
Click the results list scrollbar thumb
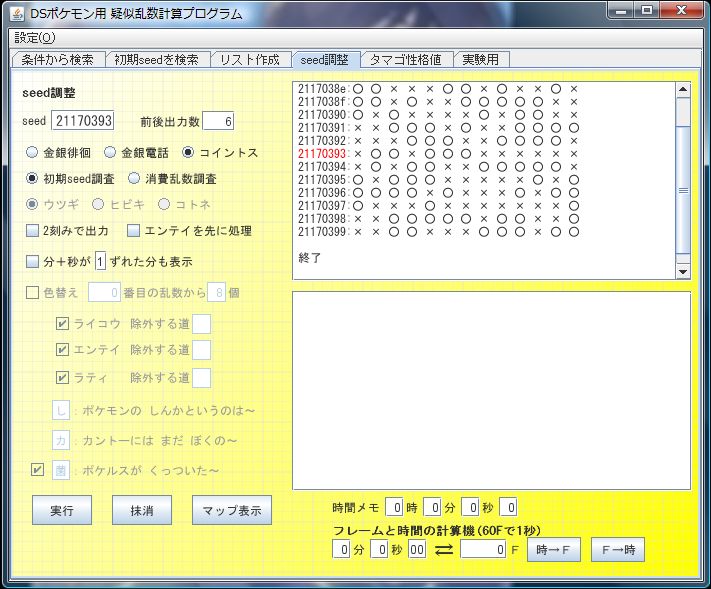[683, 190]
